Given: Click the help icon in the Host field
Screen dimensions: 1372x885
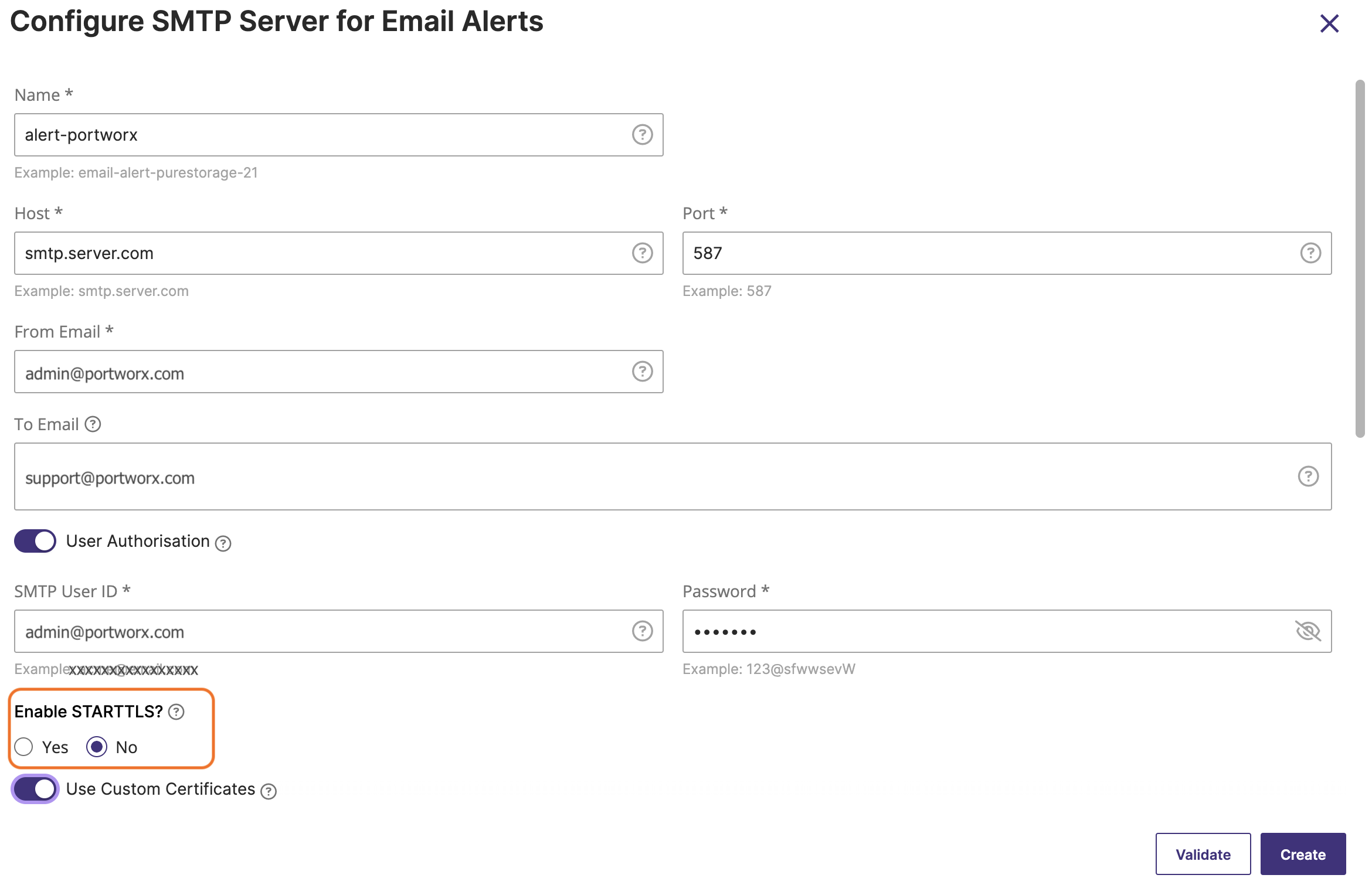Looking at the screenshot, I should point(642,253).
